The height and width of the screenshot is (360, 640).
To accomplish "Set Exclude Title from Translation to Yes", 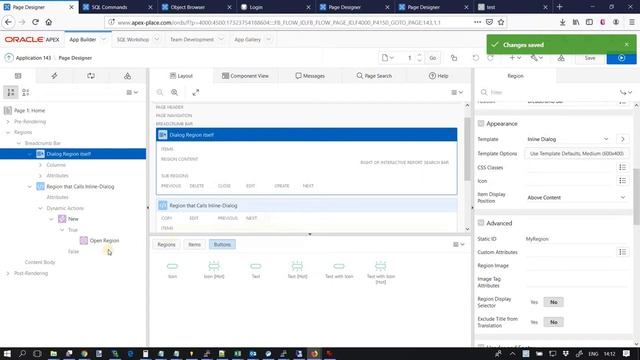I will (534, 322).
